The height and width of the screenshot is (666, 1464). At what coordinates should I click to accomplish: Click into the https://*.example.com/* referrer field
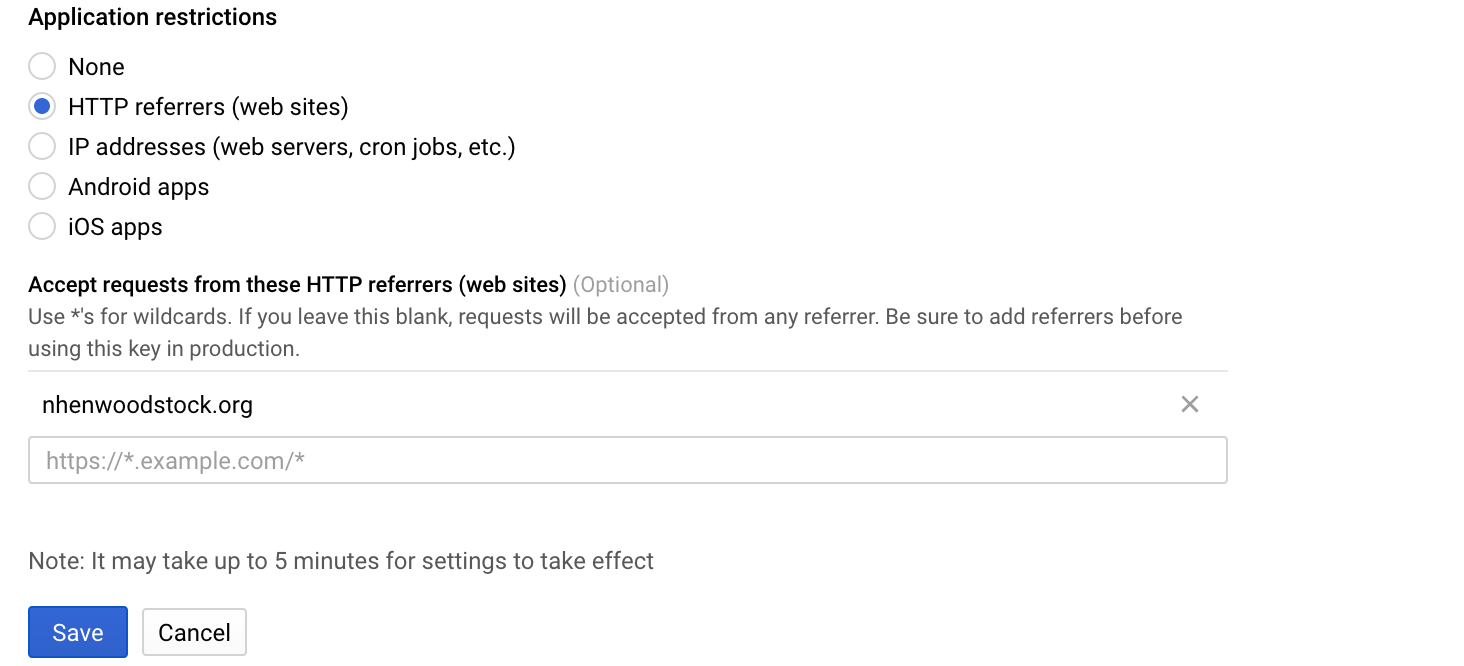click(628, 460)
